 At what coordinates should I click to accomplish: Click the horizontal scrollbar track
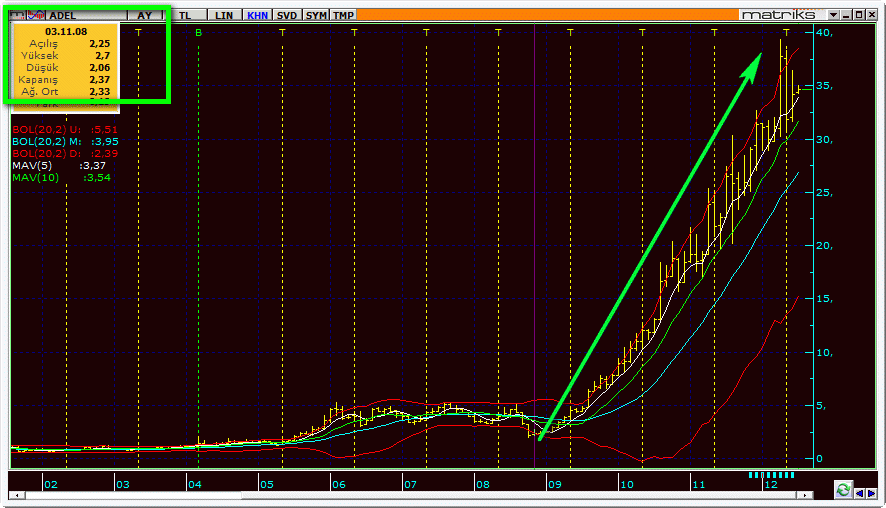tap(411, 495)
